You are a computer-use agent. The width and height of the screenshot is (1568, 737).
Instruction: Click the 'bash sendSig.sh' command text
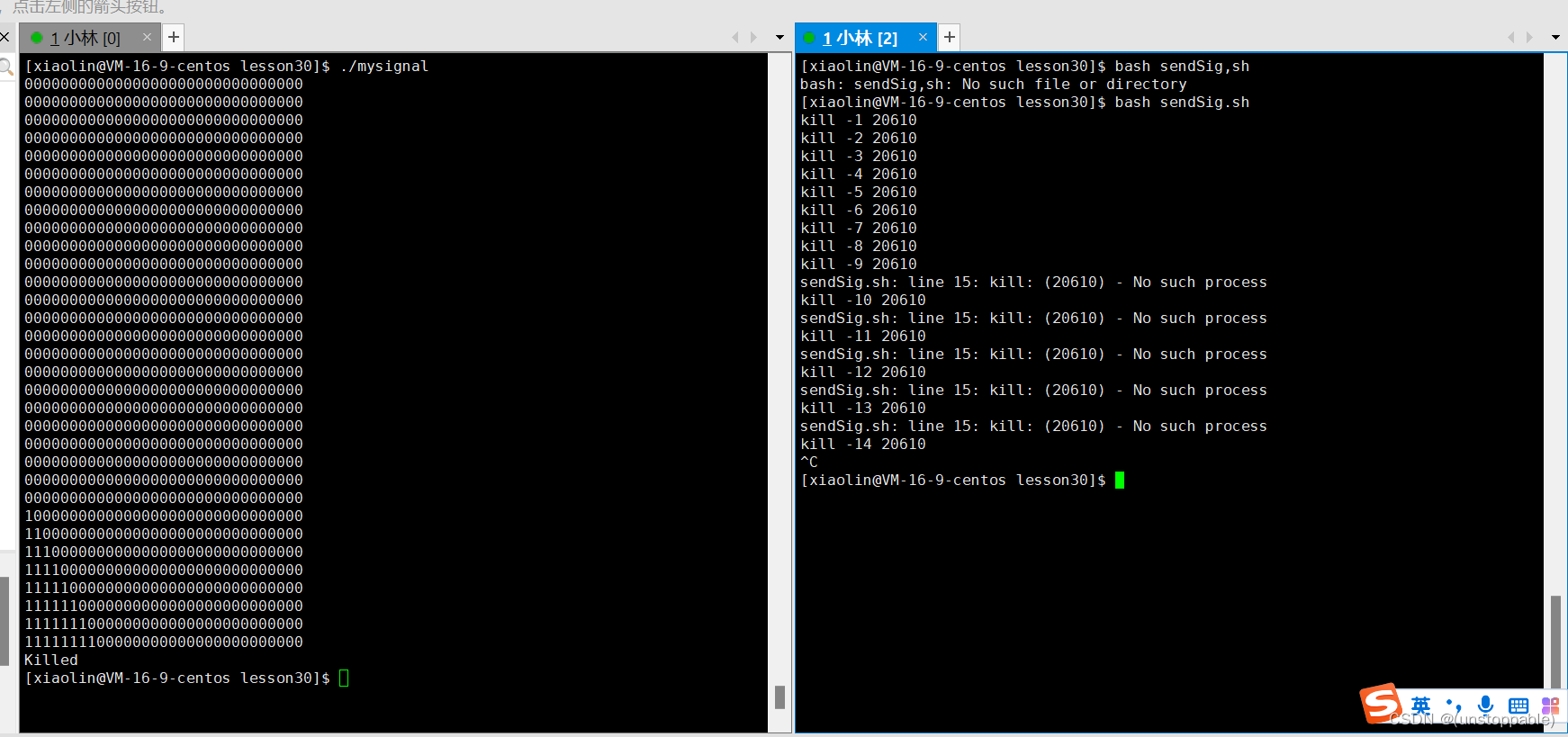coord(1183,102)
